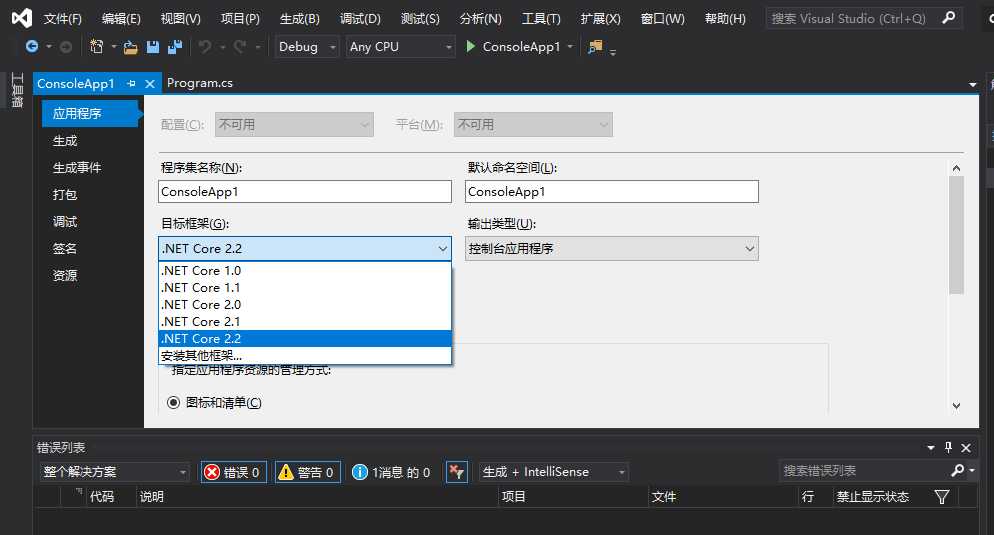Open the 扩展(X) menu
This screenshot has width=994, height=535.
point(600,18)
